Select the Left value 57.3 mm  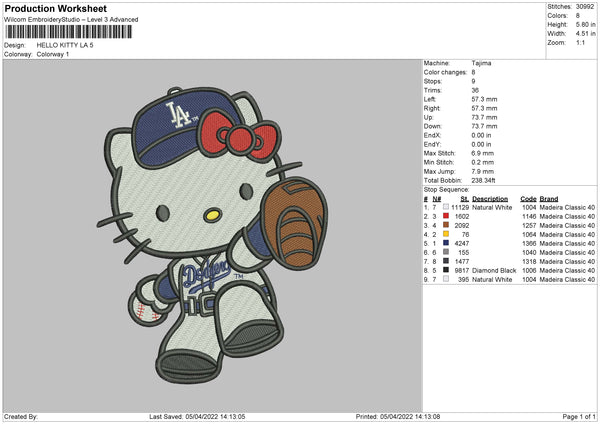point(484,99)
